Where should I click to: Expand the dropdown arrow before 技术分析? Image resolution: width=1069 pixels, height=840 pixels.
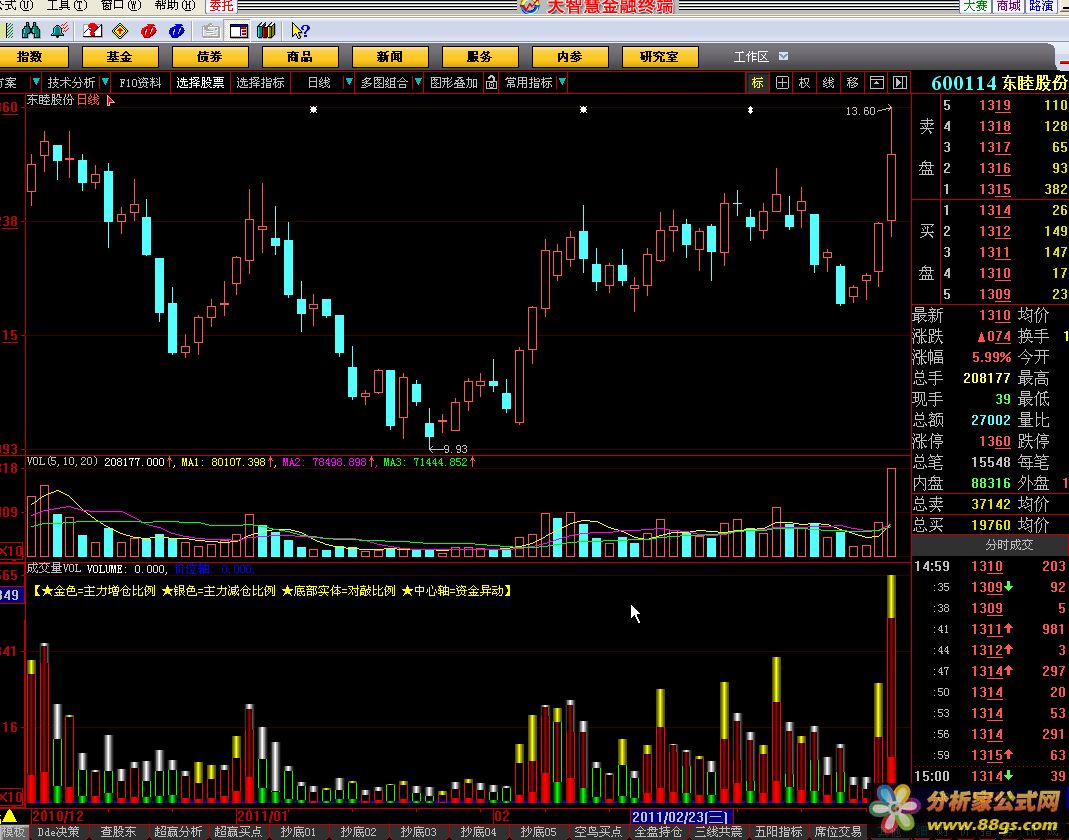tap(35, 82)
